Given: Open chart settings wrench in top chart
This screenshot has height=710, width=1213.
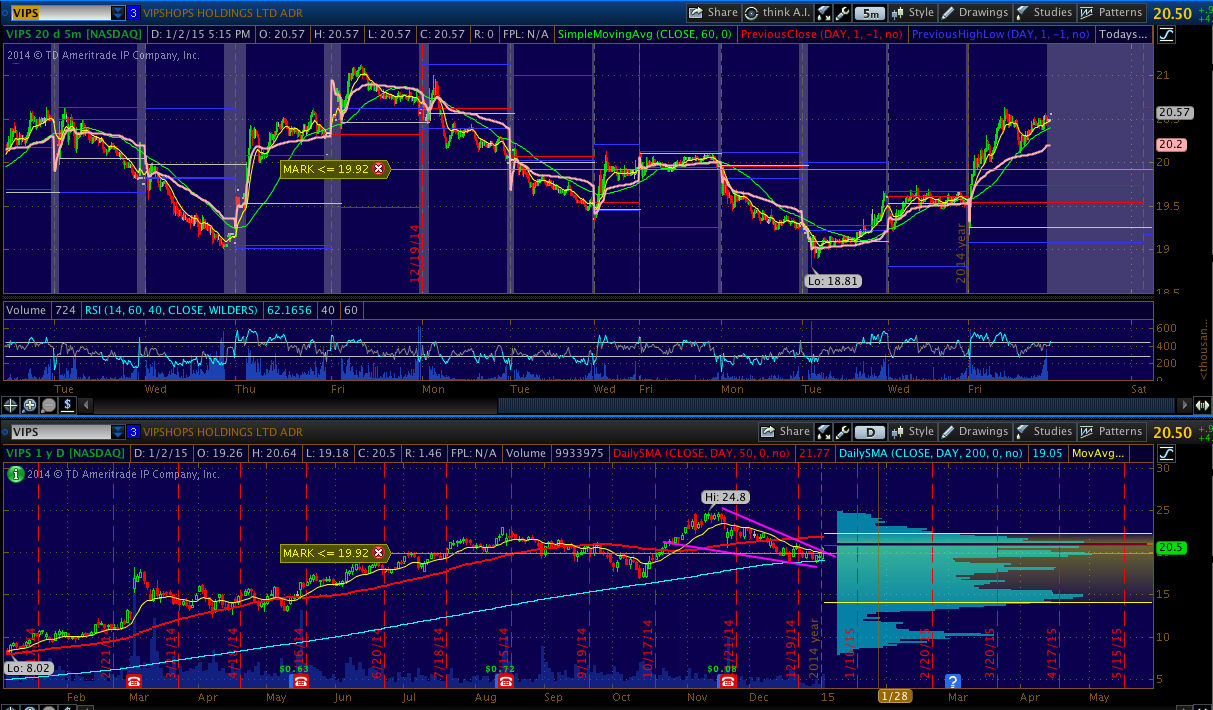Looking at the screenshot, I should point(843,13).
